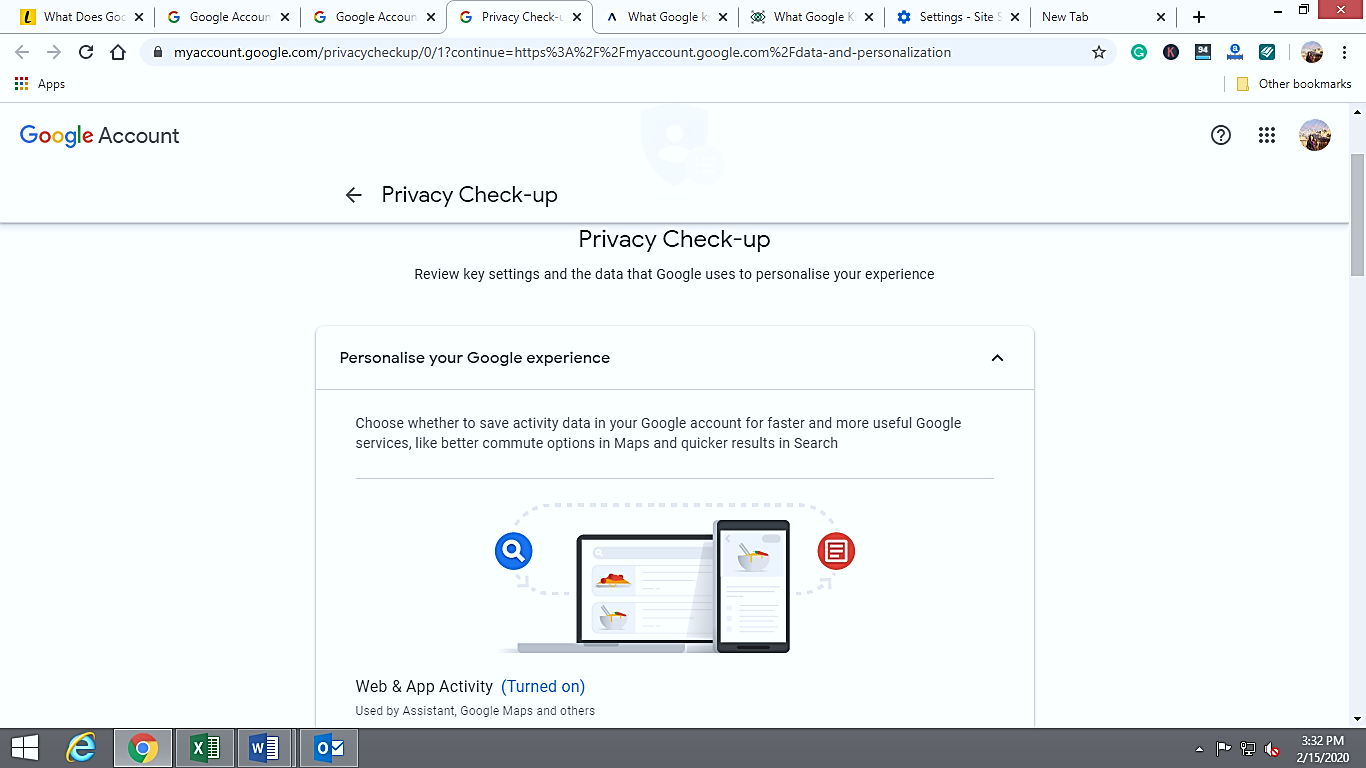Screen dimensions: 1366x768
Task: Click the Turned on link under Web & App Activity
Action: point(543,686)
